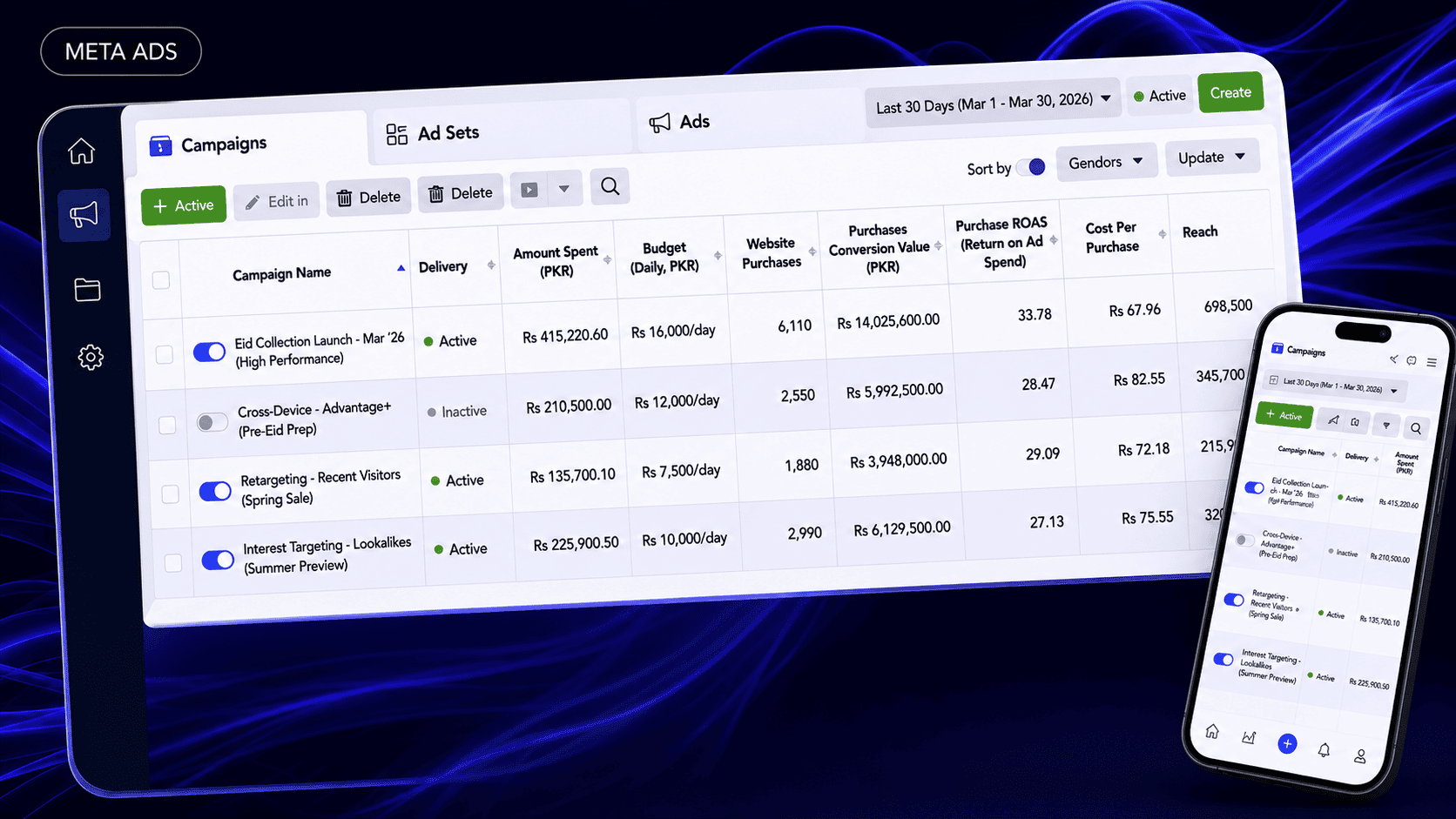This screenshot has width=1456, height=819.
Task: Sort by Campaign Name using blue arrow
Action: [x=401, y=268]
